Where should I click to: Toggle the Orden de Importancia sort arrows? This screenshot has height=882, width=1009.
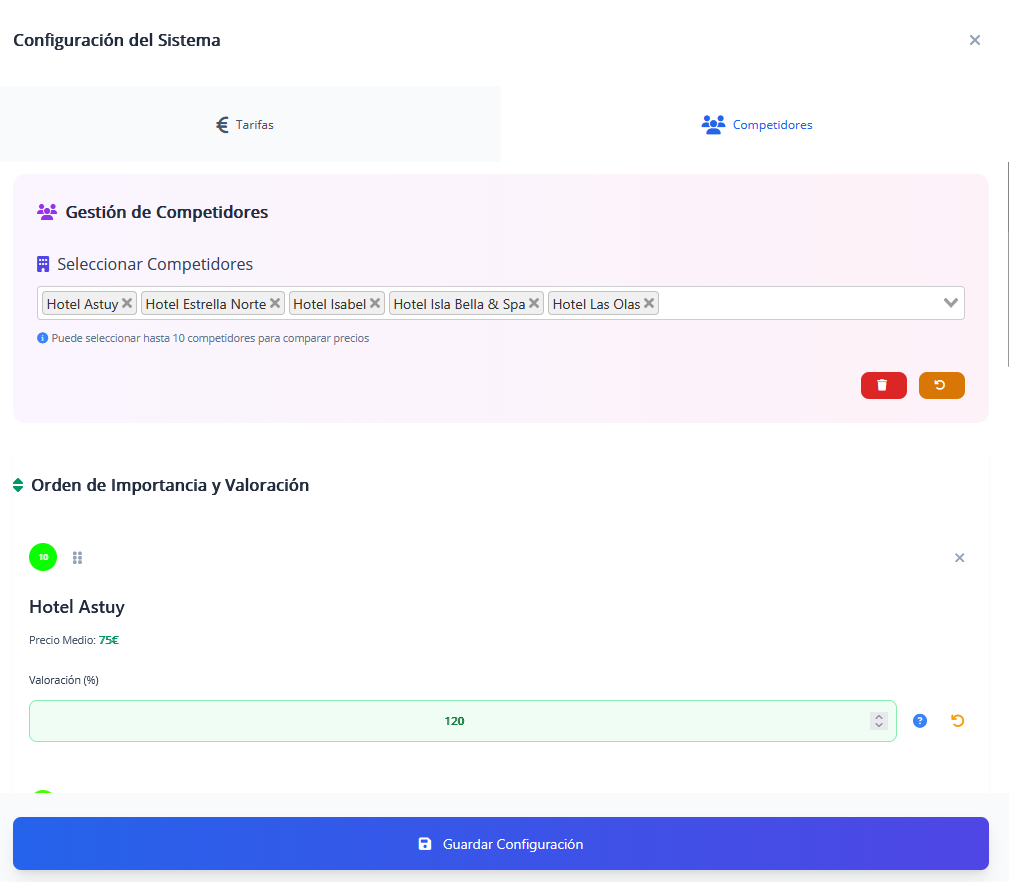click(18, 485)
